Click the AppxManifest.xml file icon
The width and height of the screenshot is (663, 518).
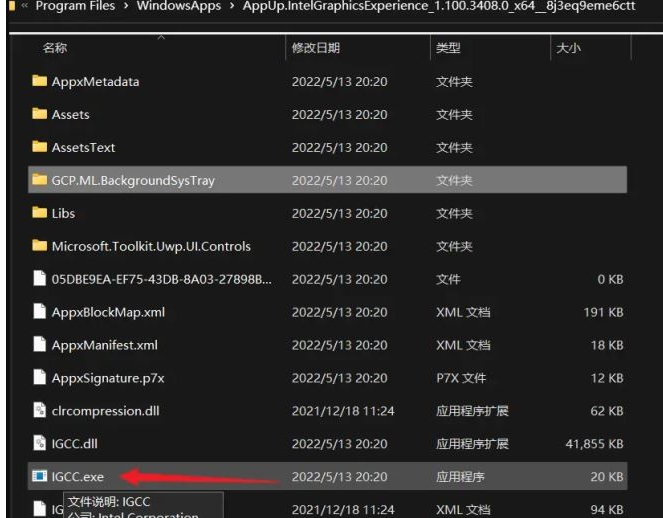[x=40, y=345]
